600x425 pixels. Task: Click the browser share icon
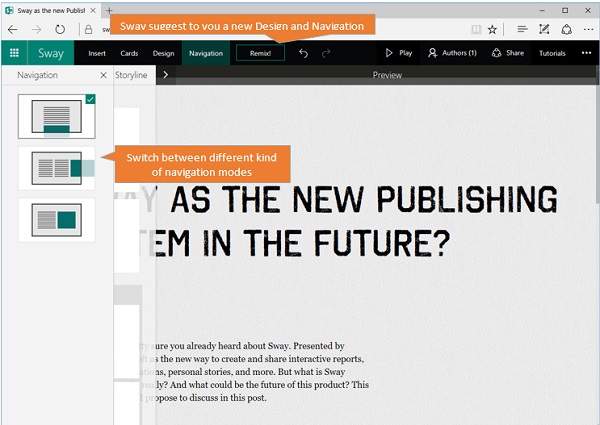(x=566, y=29)
